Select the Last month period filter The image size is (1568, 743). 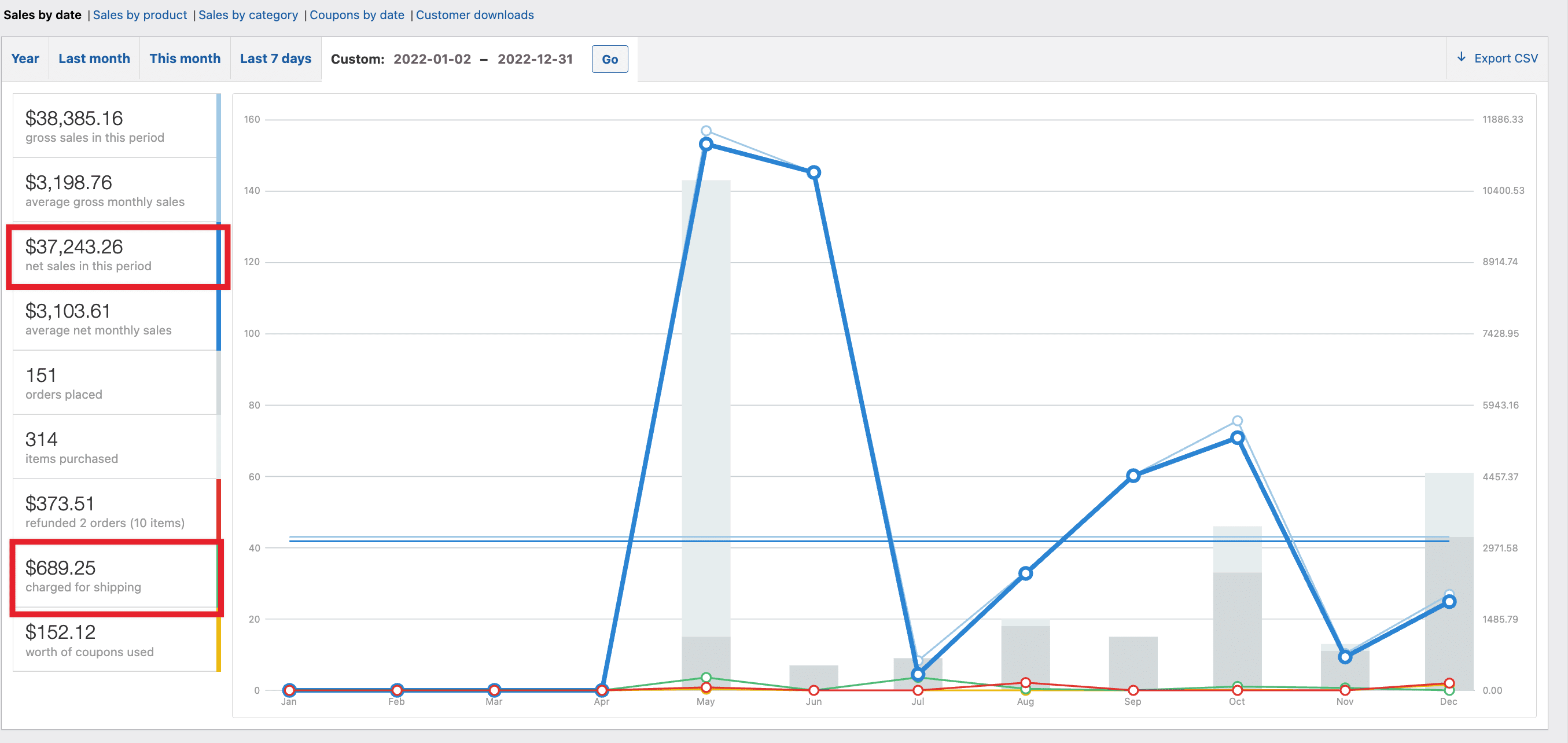[94, 58]
